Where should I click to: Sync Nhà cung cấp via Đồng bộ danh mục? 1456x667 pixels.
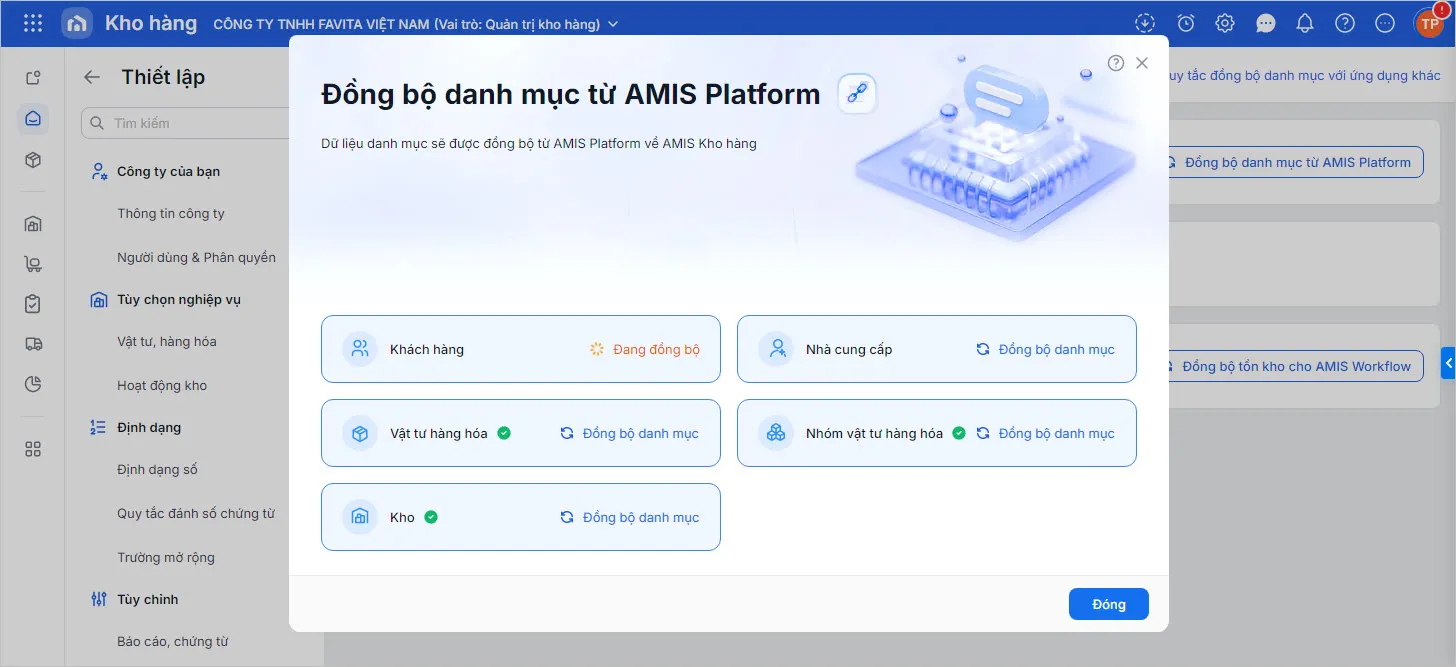coord(1045,349)
